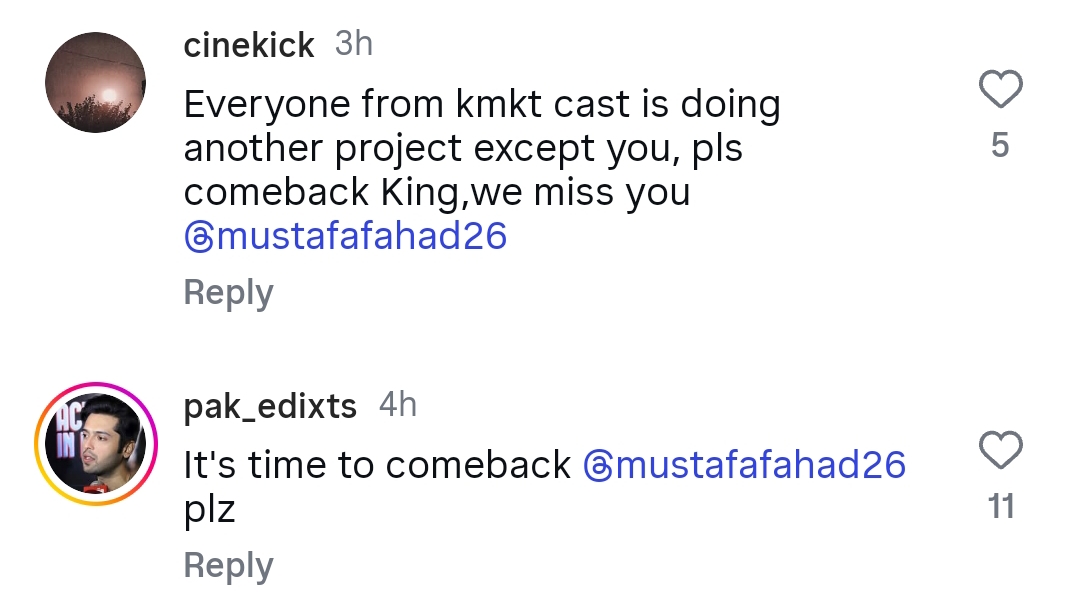
Task: Reply to pak_edixts' comment
Action: click(x=228, y=566)
